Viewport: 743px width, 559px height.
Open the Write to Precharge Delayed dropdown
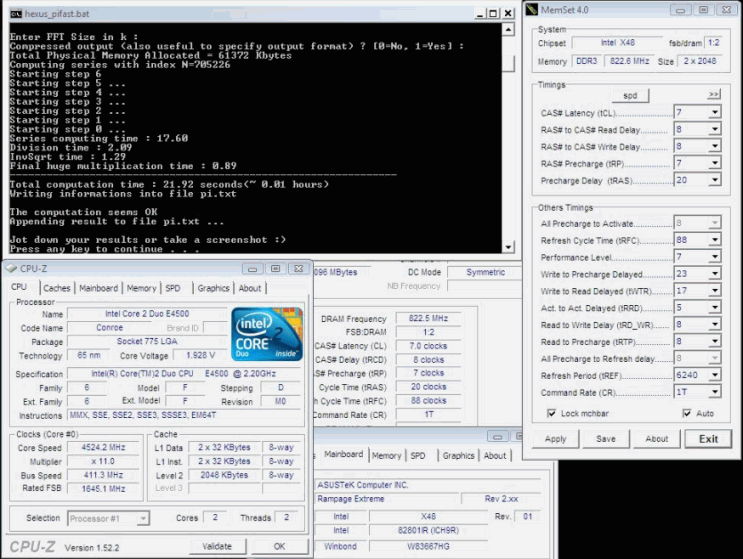click(715, 273)
